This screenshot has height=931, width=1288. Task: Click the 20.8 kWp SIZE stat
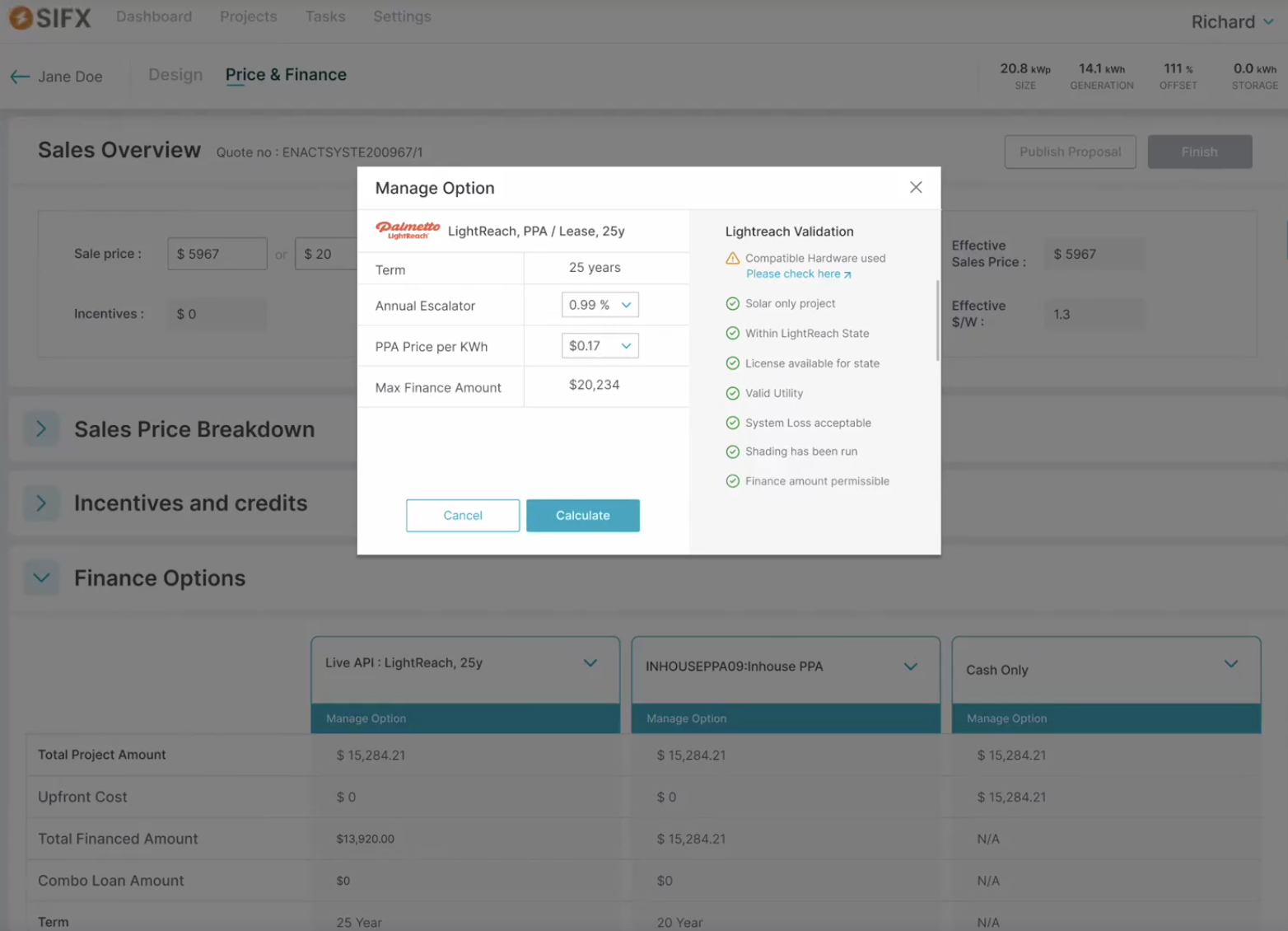pyautogui.click(x=1025, y=76)
